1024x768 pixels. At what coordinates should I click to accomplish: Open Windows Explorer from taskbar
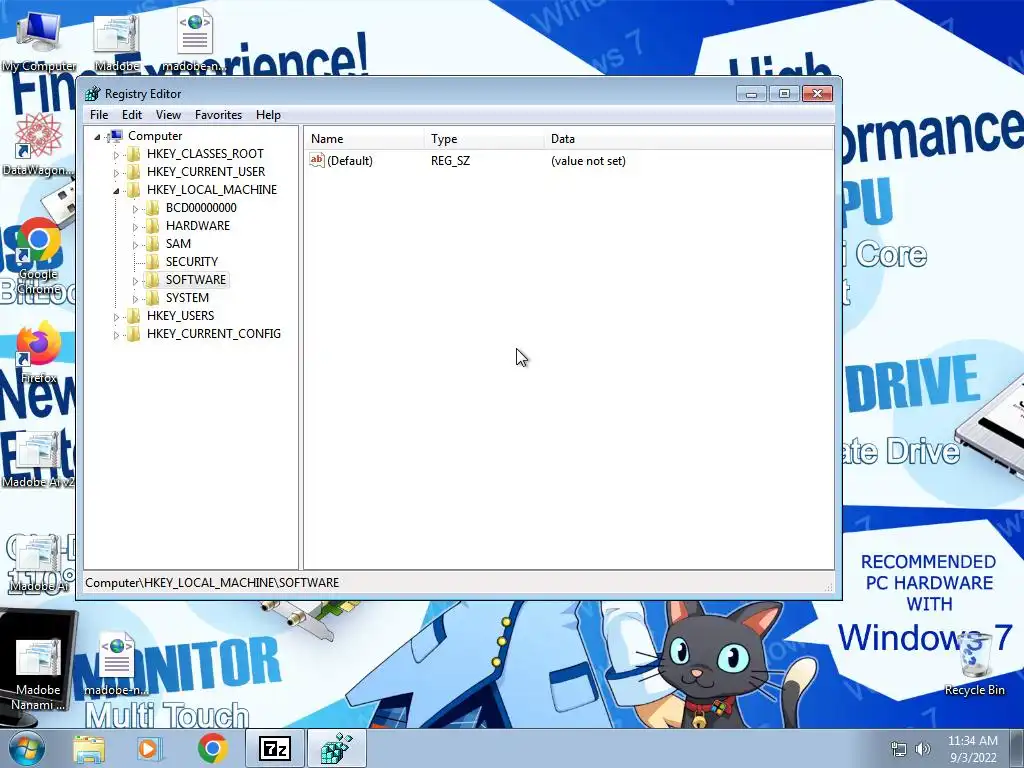[89, 748]
